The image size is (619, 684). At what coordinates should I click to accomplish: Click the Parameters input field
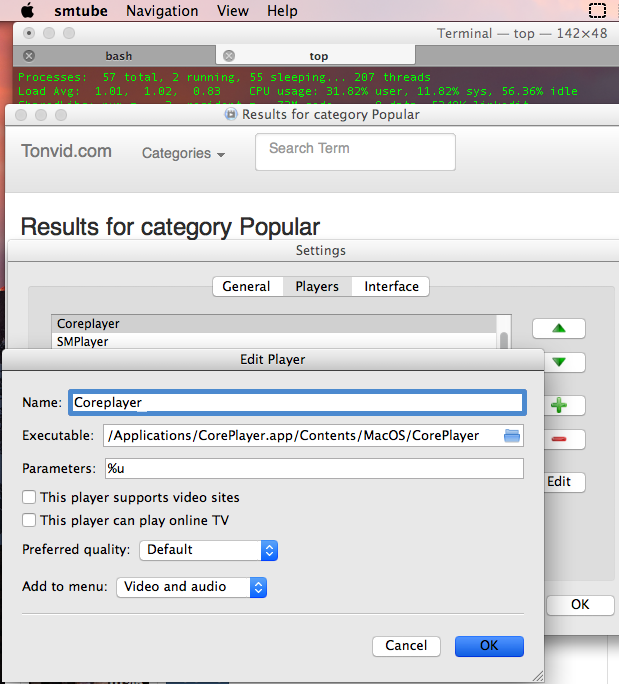click(x=314, y=469)
